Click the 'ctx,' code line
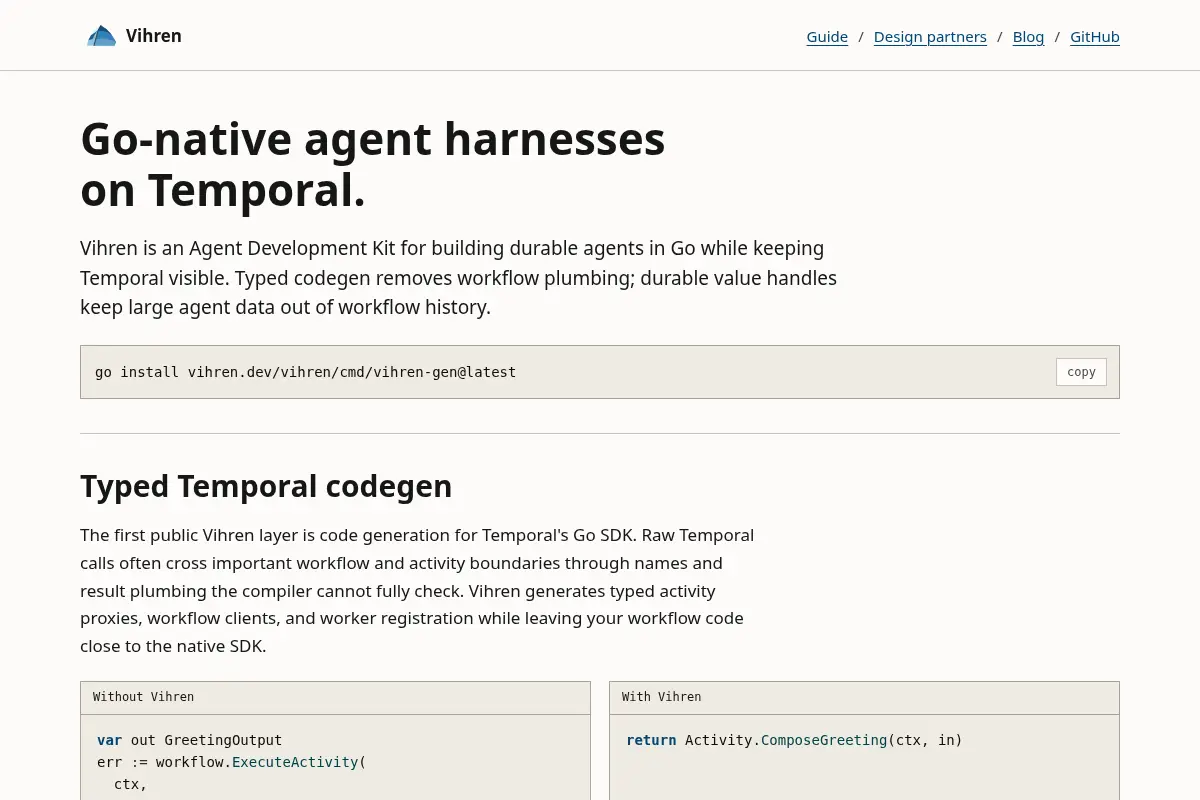The image size is (1200, 800). pyautogui.click(x=130, y=784)
